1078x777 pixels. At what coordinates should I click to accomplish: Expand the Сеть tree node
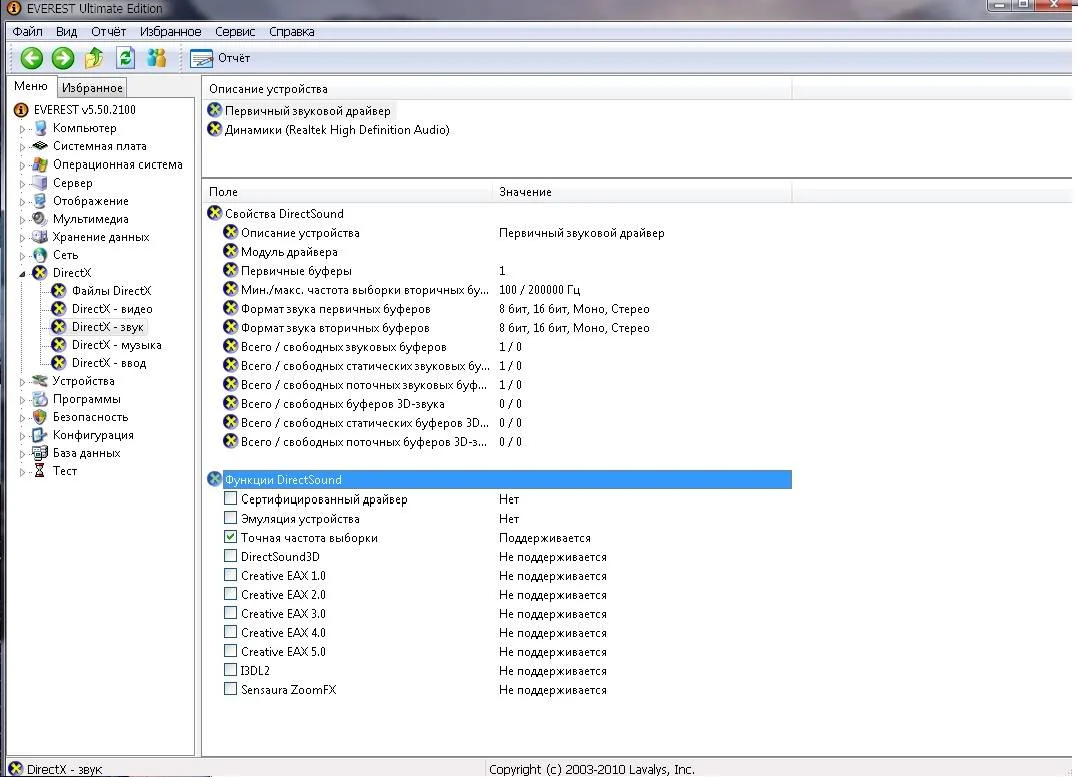click(22, 255)
